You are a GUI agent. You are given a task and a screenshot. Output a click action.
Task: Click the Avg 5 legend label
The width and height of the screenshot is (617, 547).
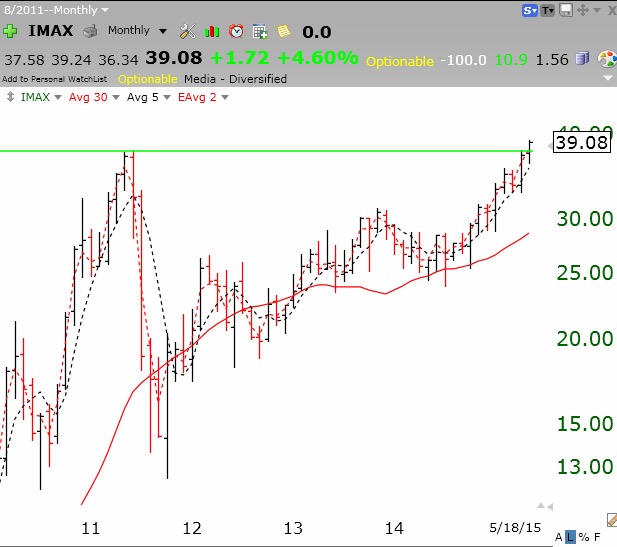(142, 97)
